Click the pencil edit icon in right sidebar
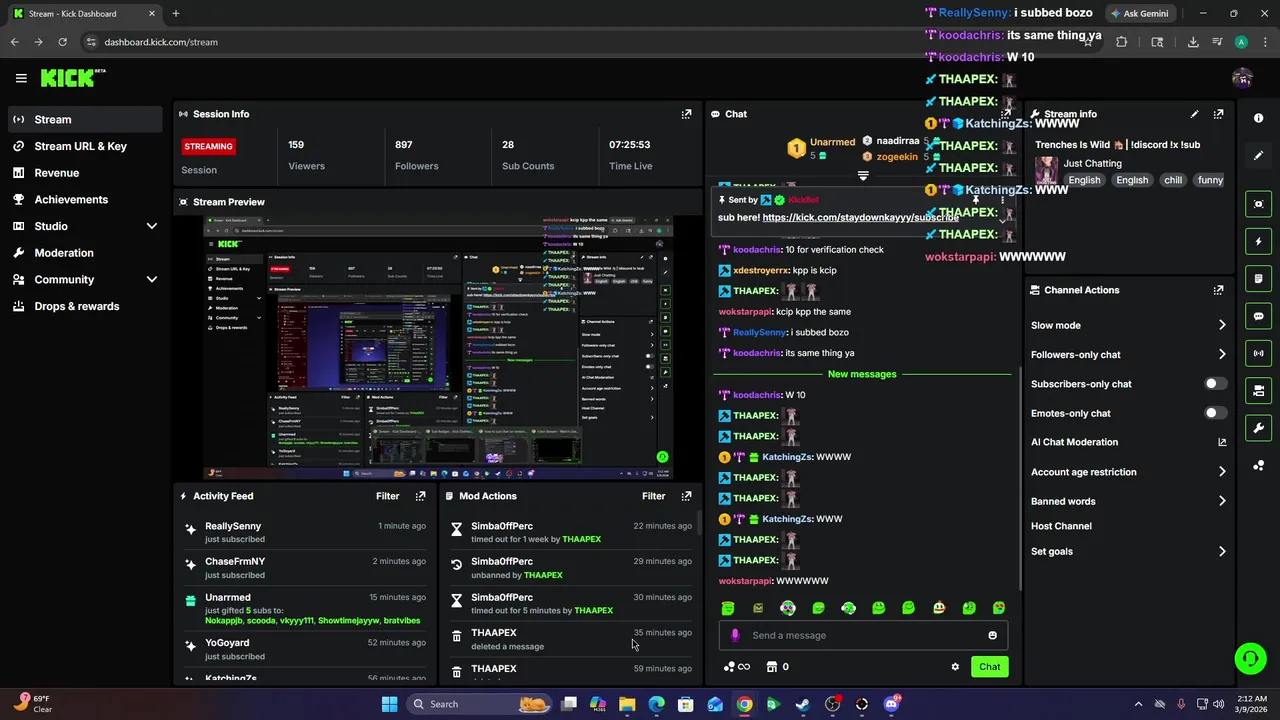Image resolution: width=1280 pixels, height=720 pixels. point(1258,156)
